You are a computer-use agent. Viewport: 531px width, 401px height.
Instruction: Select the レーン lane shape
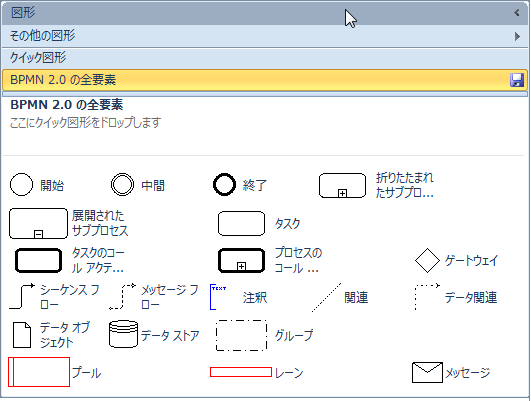click(241, 372)
